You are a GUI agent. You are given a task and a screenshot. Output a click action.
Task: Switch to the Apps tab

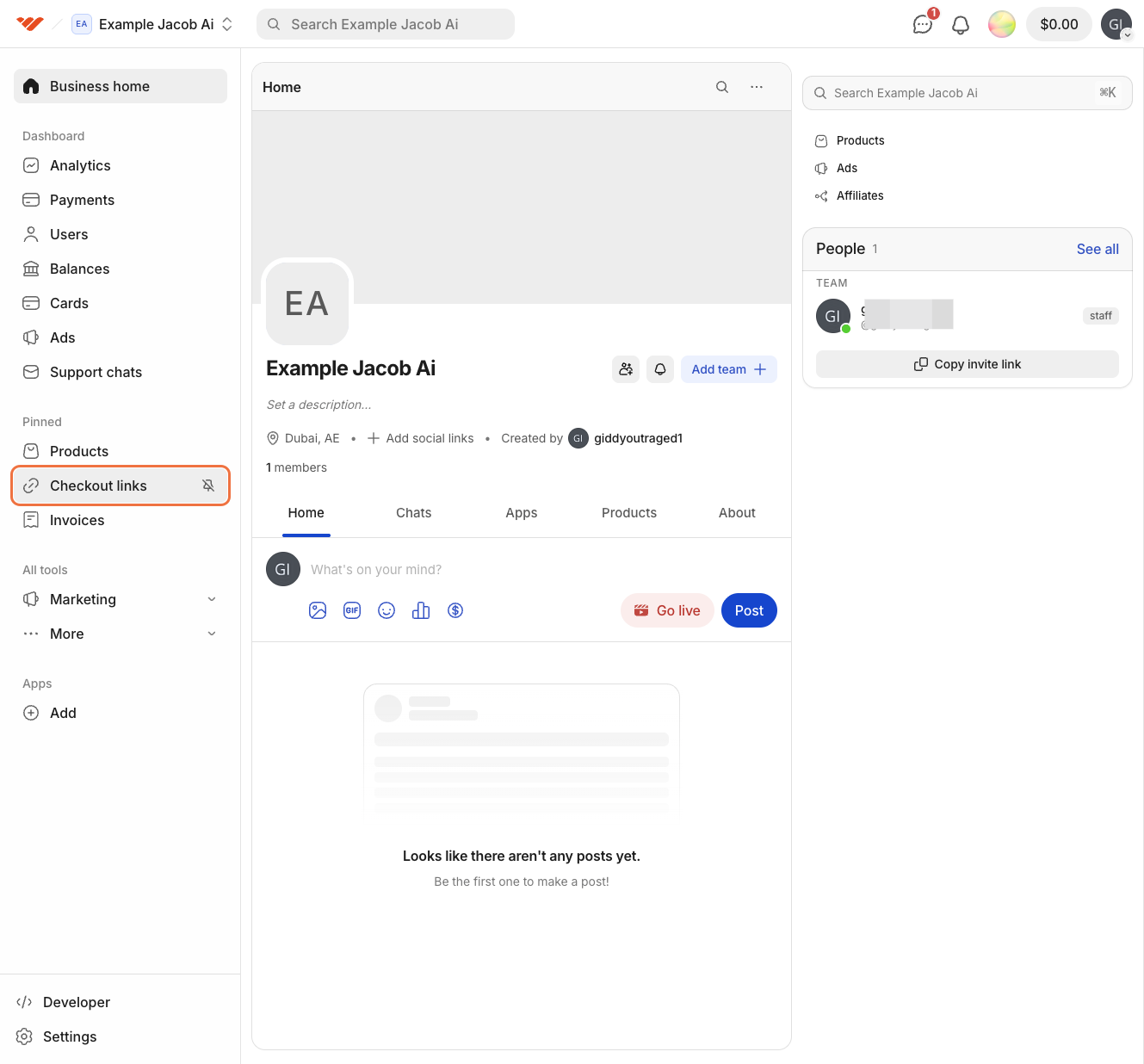tap(522, 513)
